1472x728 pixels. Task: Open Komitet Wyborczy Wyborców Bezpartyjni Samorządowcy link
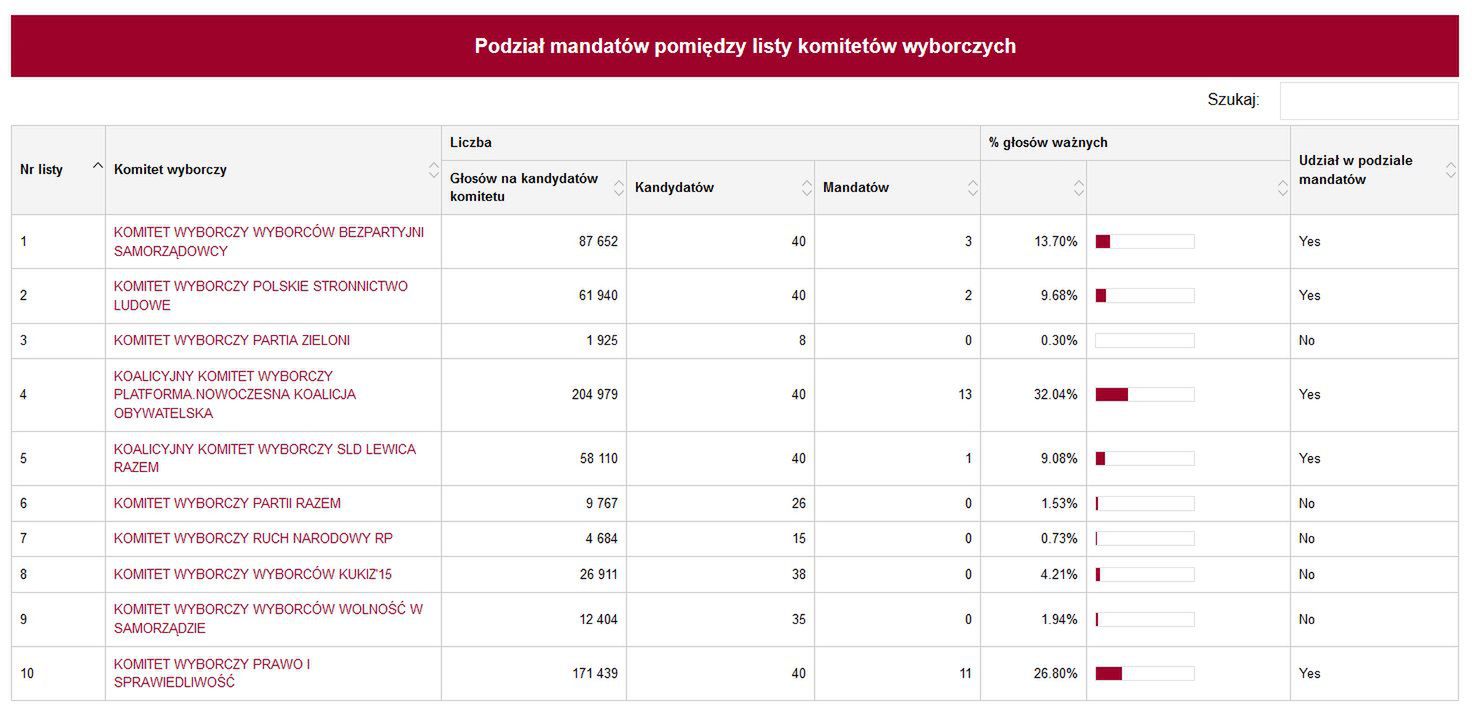pos(268,241)
